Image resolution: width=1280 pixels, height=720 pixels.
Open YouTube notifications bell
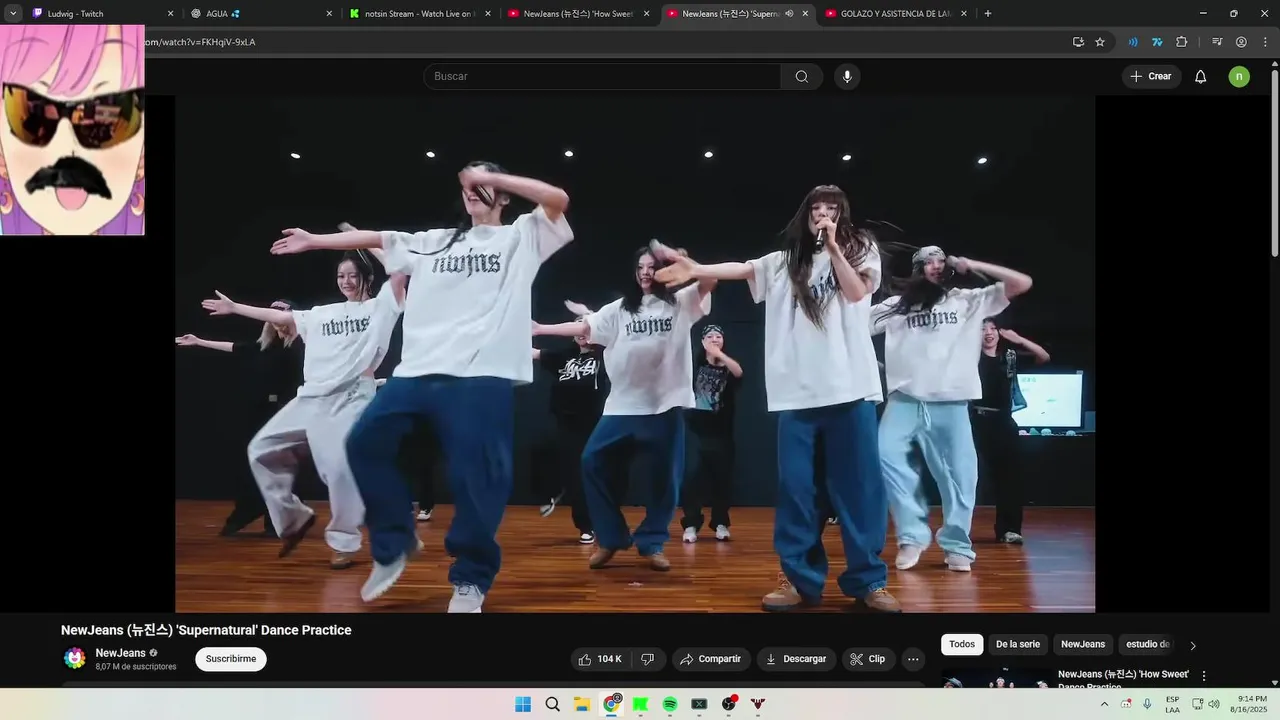tap(1201, 77)
